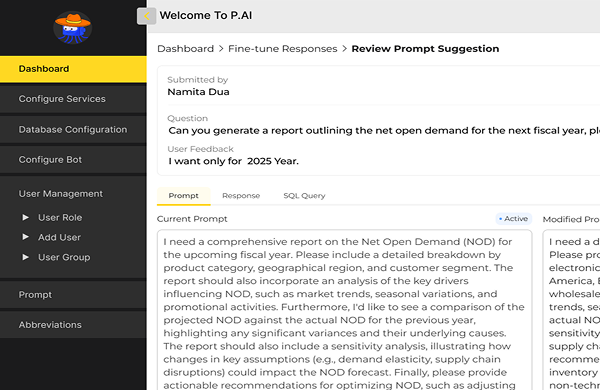Select the Prompt tab
The image size is (600, 390).
pyautogui.click(x=184, y=196)
